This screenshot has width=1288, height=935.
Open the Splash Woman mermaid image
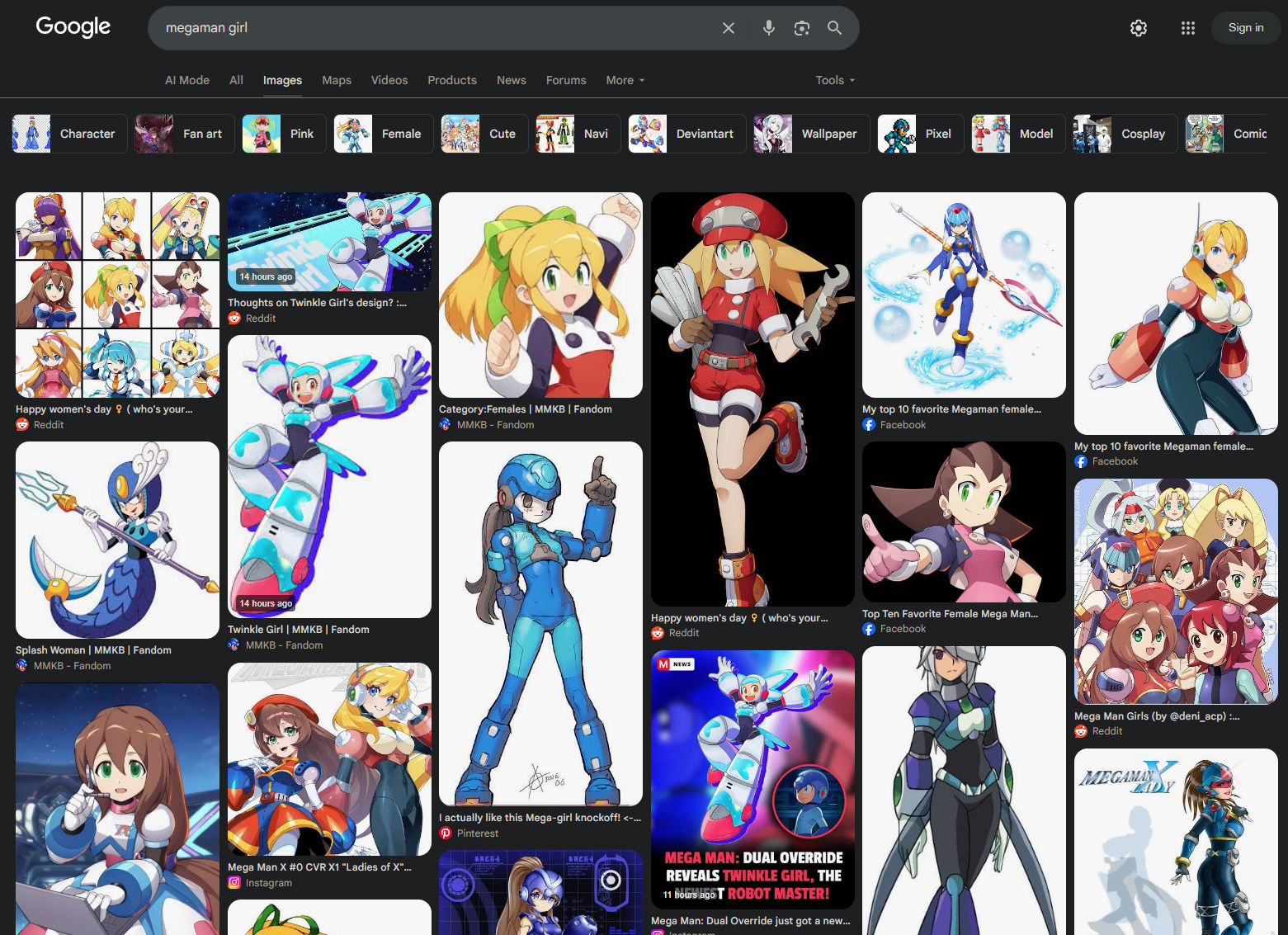coord(118,540)
